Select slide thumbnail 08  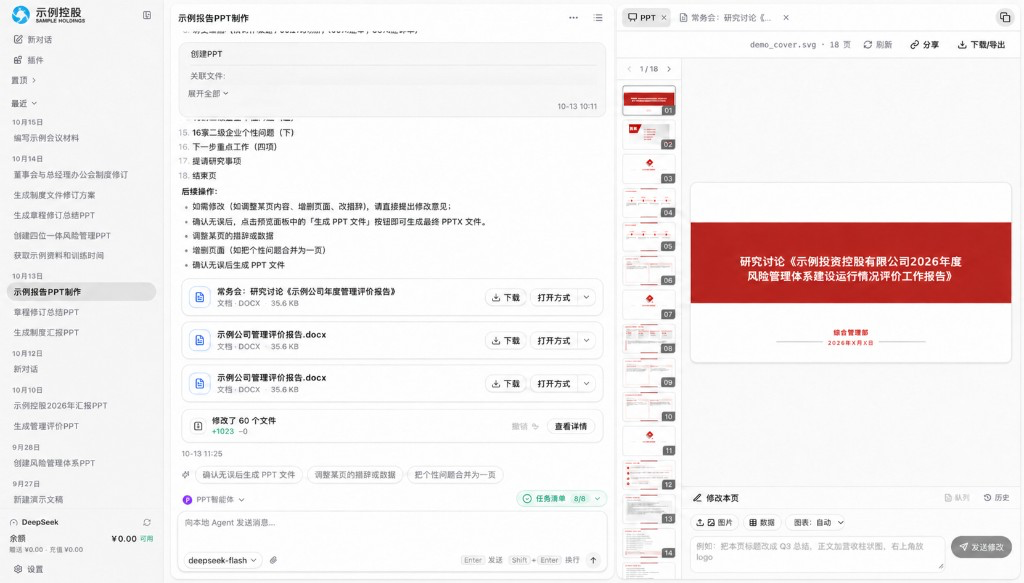coord(649,338)
